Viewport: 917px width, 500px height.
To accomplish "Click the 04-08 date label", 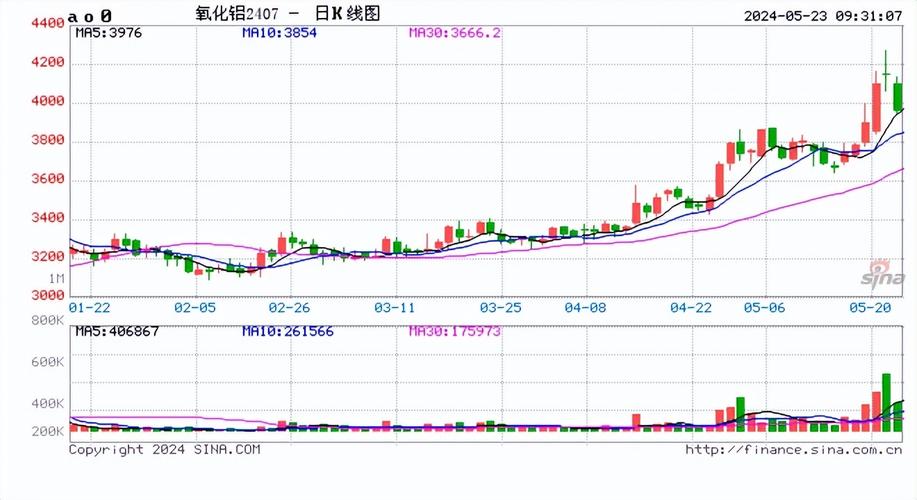I will (585, 308).
